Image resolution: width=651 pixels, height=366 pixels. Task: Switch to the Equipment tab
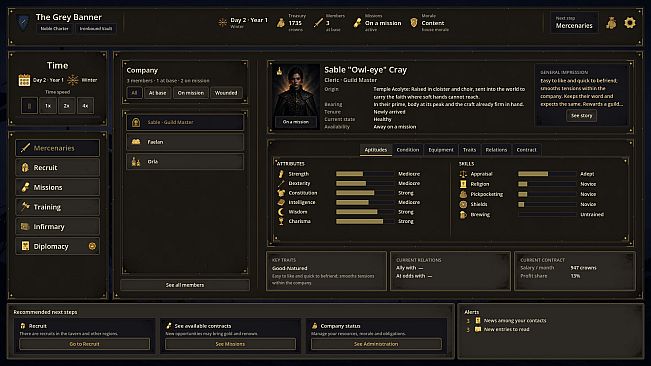[x=441, y=150]
